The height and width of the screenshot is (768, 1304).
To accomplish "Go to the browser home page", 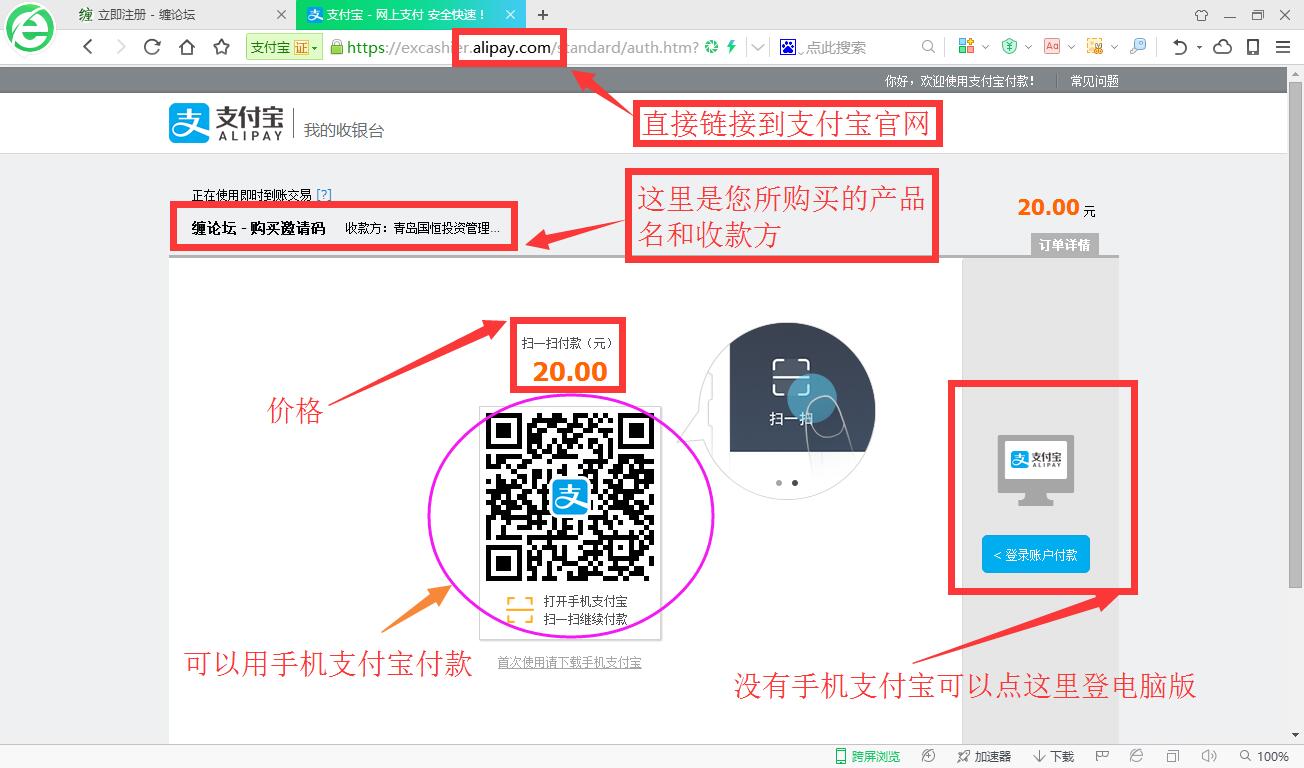I will (x=186, y=47).
